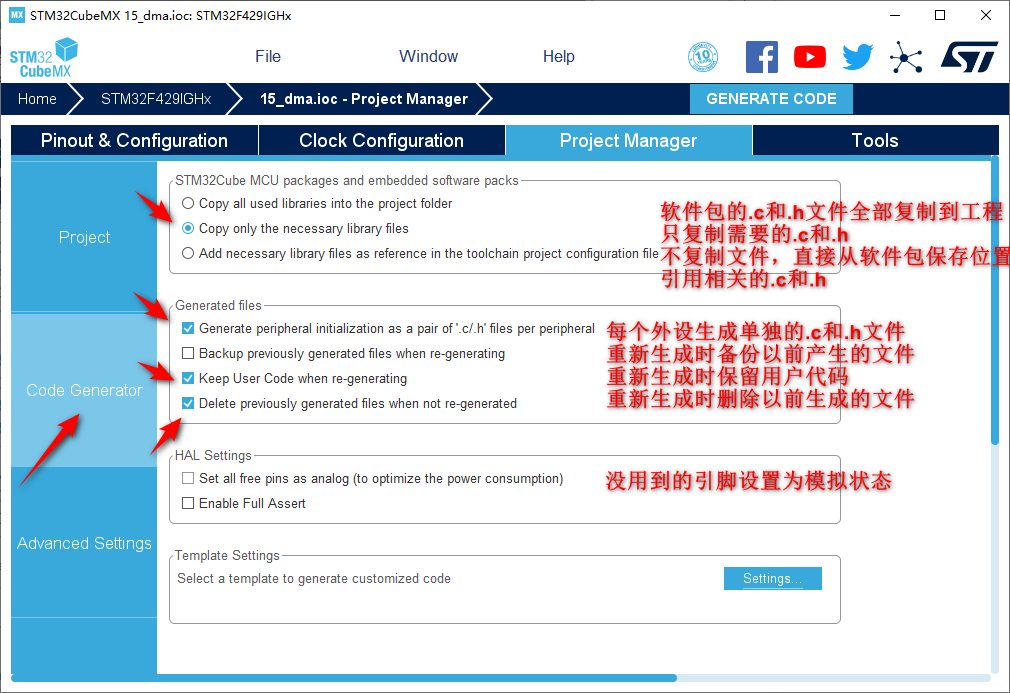Click the ST community network icon

(906, 57)
